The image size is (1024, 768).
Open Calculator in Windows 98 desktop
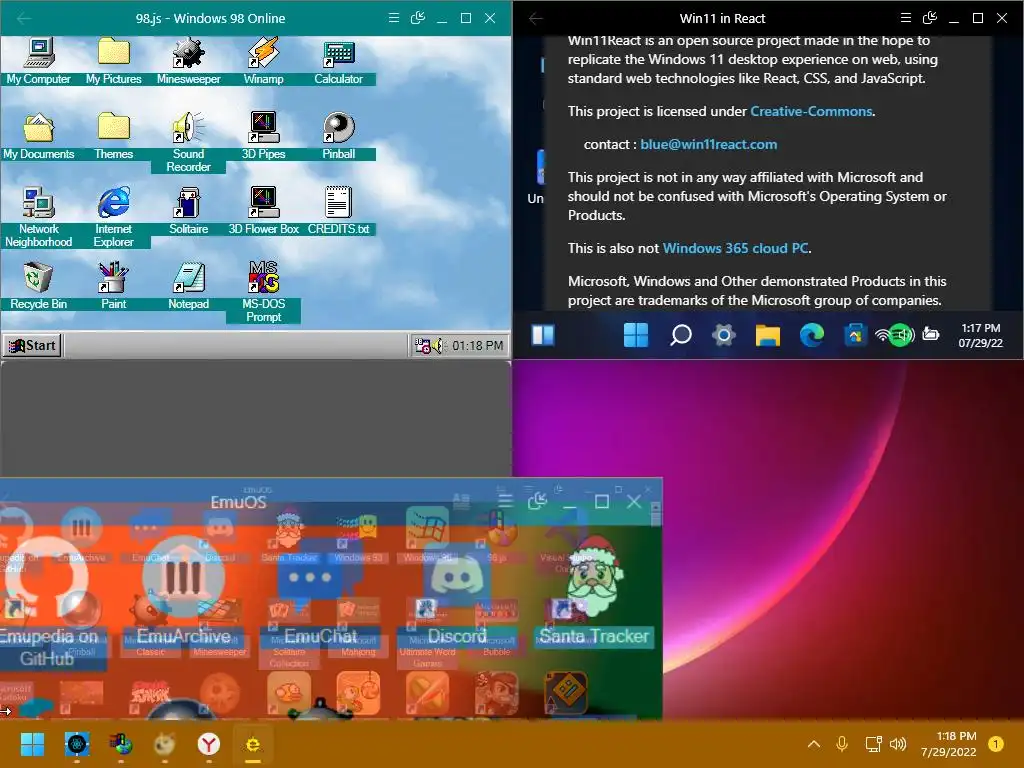[338, 61]
